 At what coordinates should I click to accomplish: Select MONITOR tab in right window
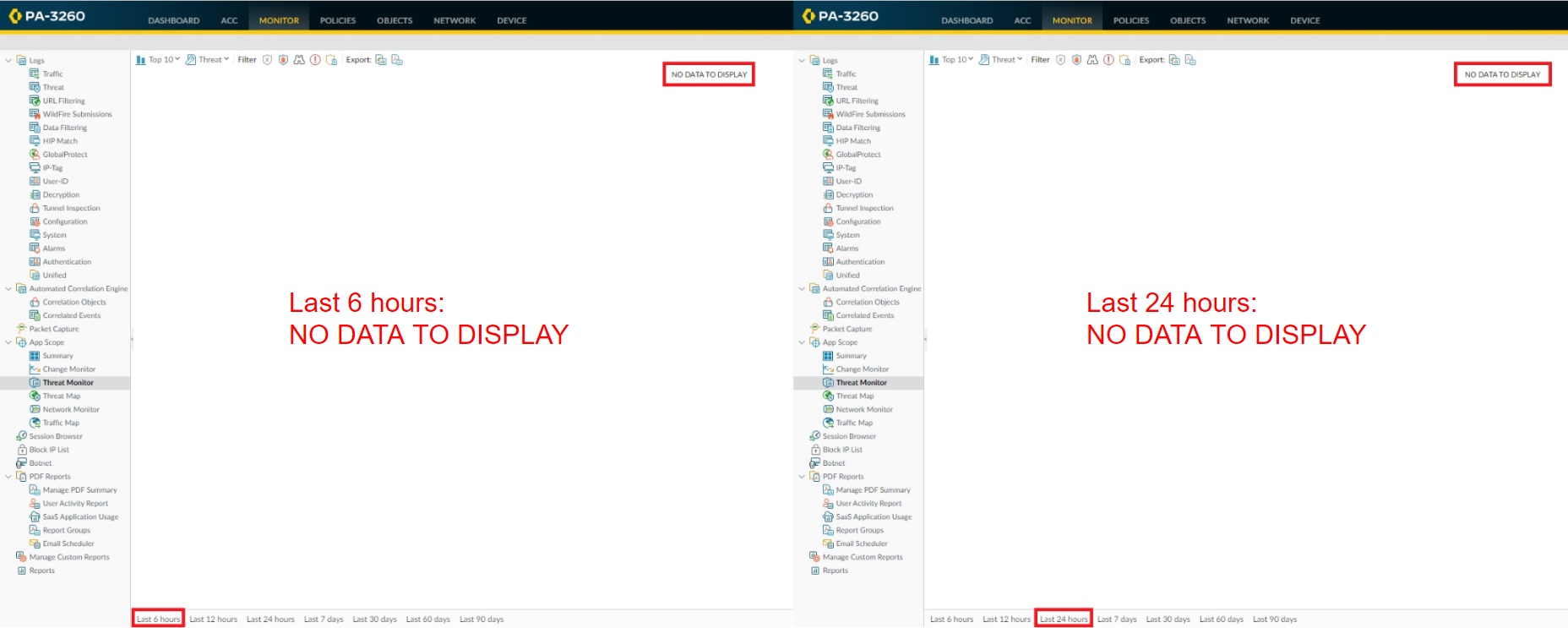tap(1072, 20)
